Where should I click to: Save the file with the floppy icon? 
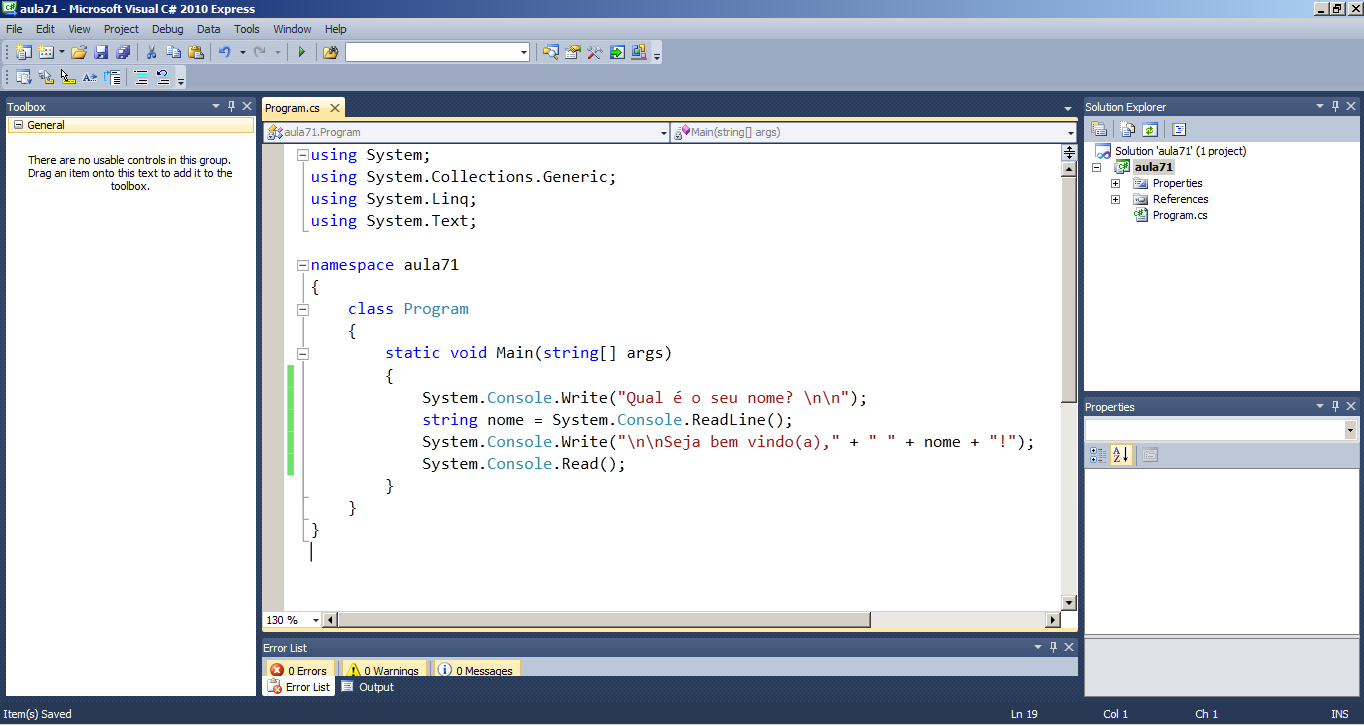coord(101,52)
